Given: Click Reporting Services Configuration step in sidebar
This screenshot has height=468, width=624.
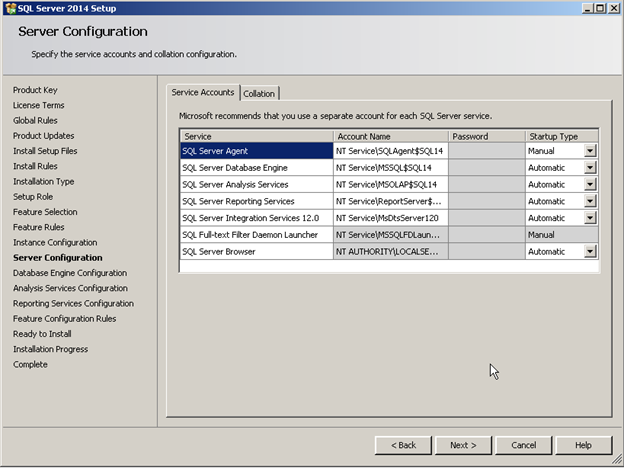Looking at the screenshot, I should pos(73,303).
